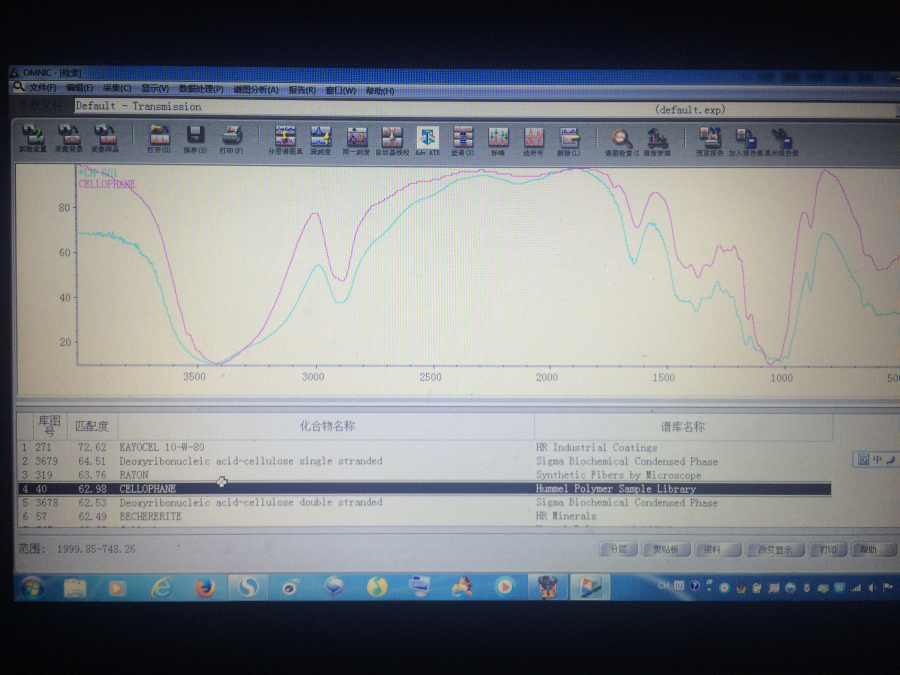900x675 pixels.
Task: Open the 数据处理(P) menu
Action: (x=201, y=89)
